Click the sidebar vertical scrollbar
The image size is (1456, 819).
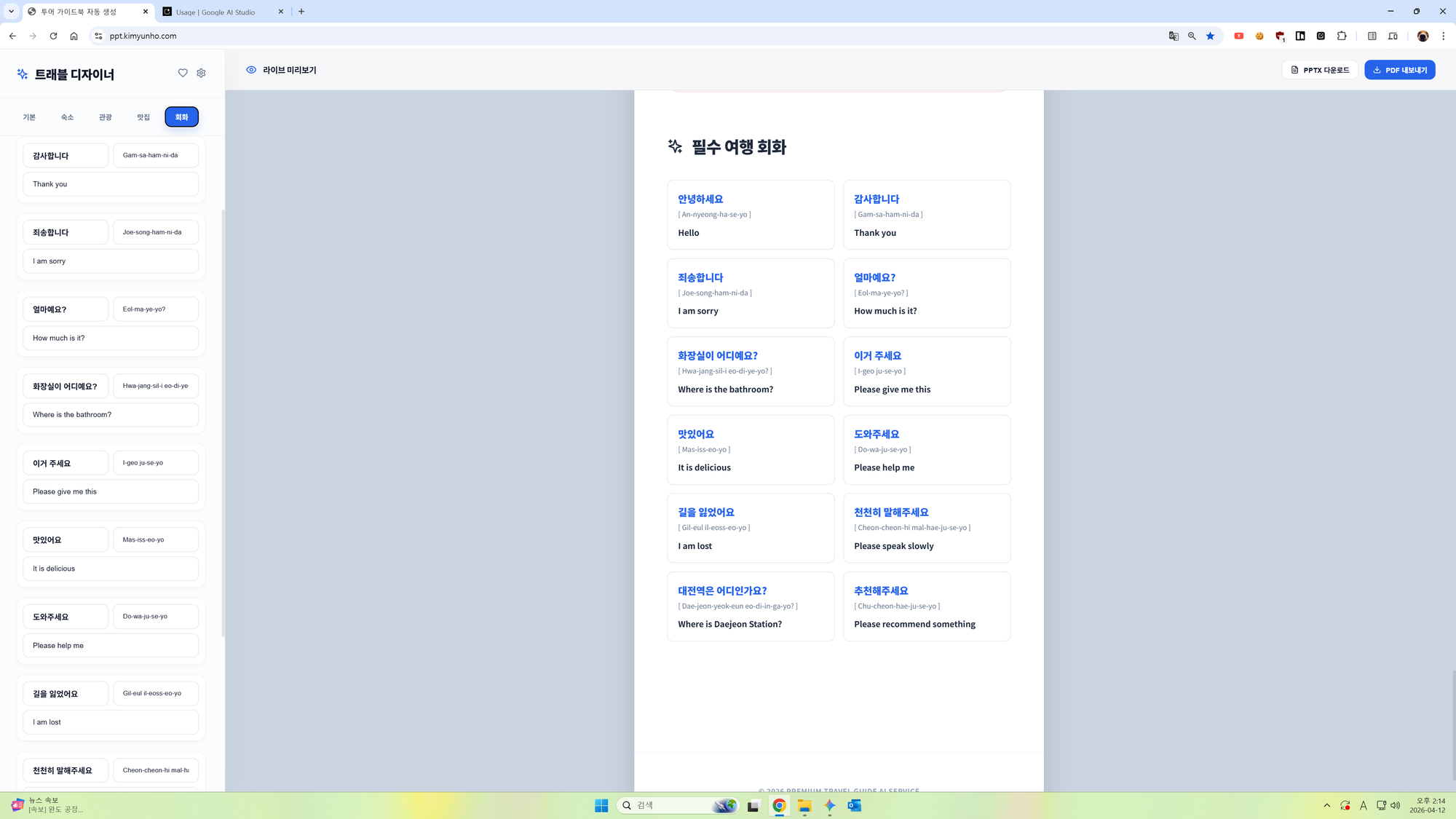(x=223, y=422)
